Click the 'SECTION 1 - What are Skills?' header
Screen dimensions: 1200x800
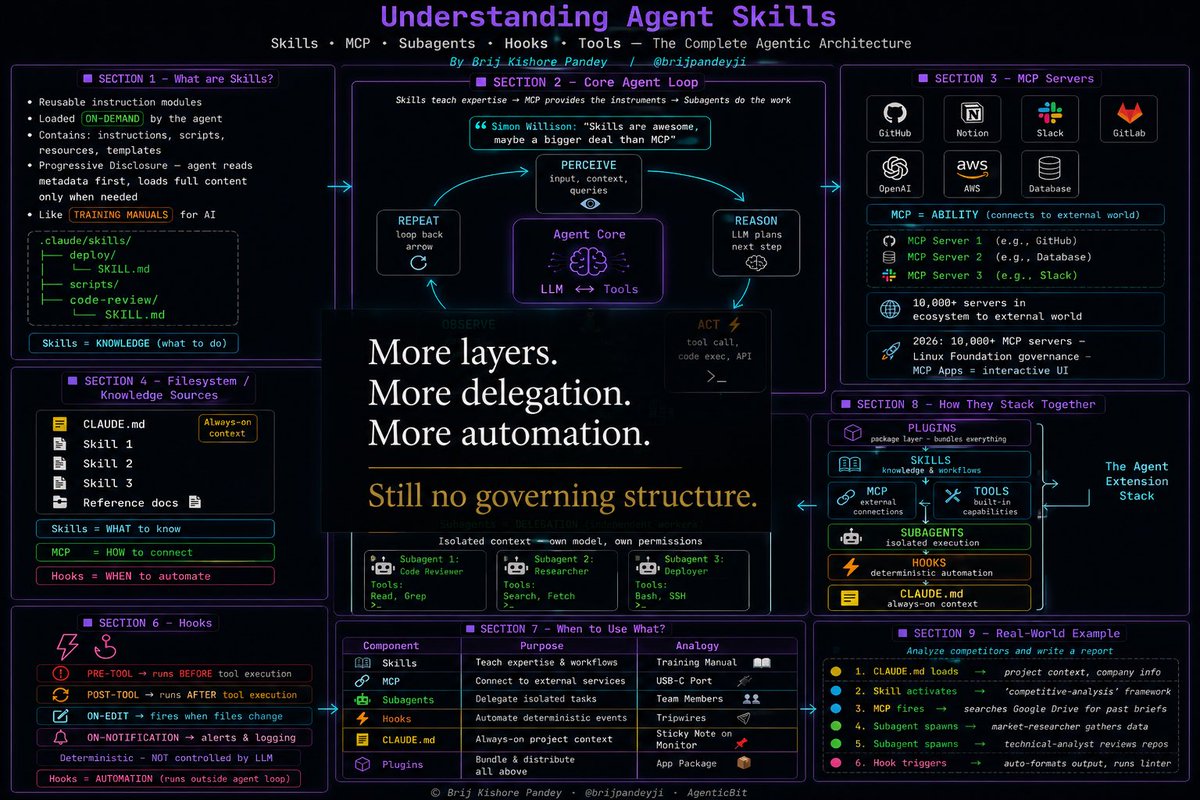coord(177,79)
